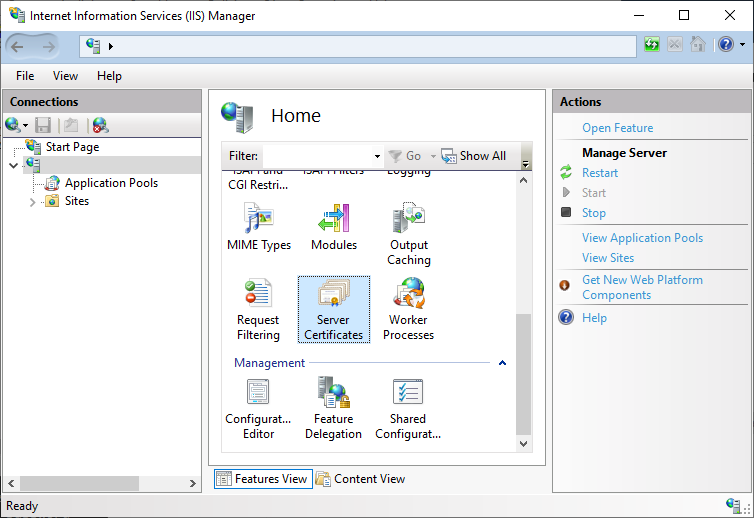Image resolution: width=754 pixels, height=518 pixels.
Task: Click Restart in the Actions pane
Action: point(600,173)
